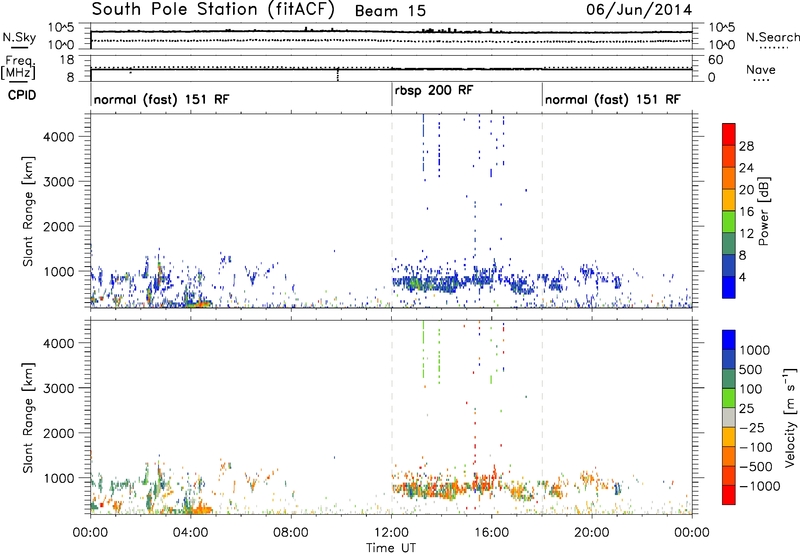
Task: Click the 'rbsp 200 RF' CPID label
Action: 434,90
